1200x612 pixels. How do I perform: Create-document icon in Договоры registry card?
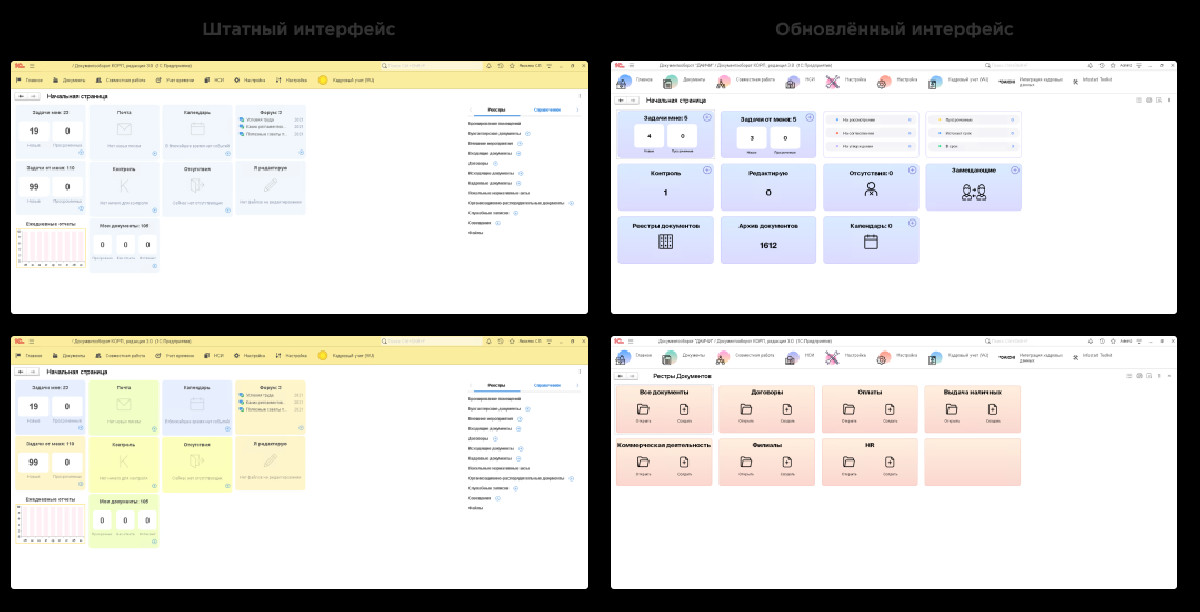point(787,410)
